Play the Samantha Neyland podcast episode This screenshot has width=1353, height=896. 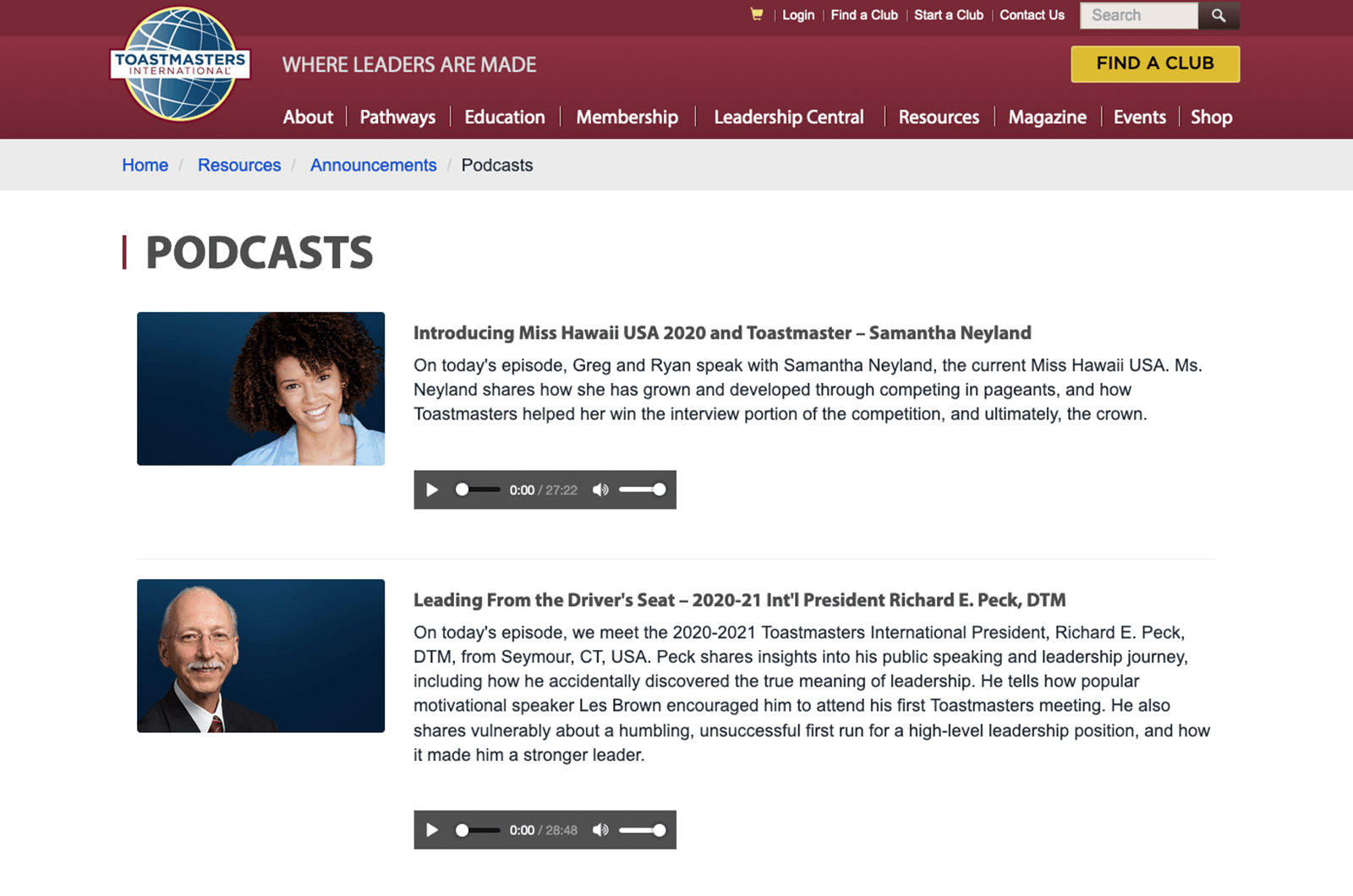tap(432, 490)
